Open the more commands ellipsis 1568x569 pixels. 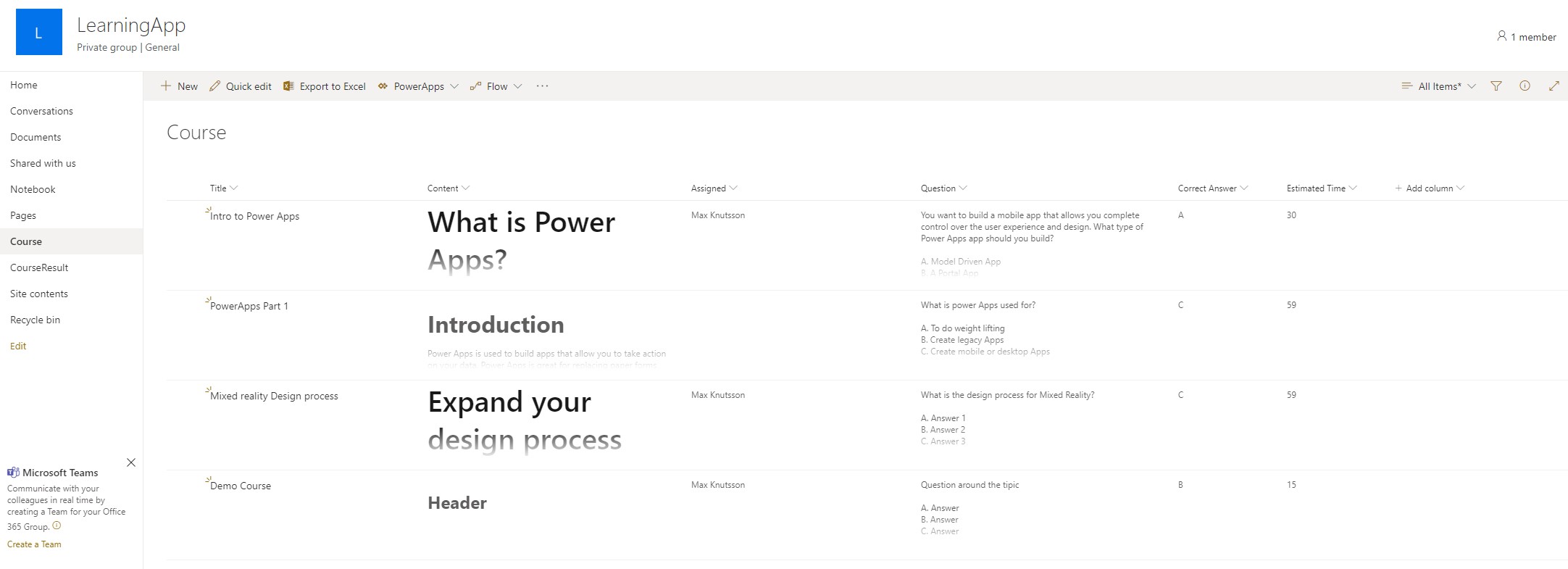(x=542, y=86)
